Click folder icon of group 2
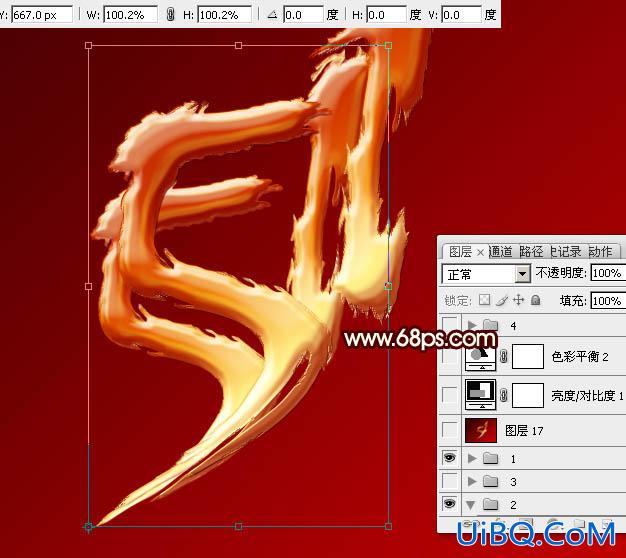The height and width of the screenshot is (558, 626). click(490, 505)
